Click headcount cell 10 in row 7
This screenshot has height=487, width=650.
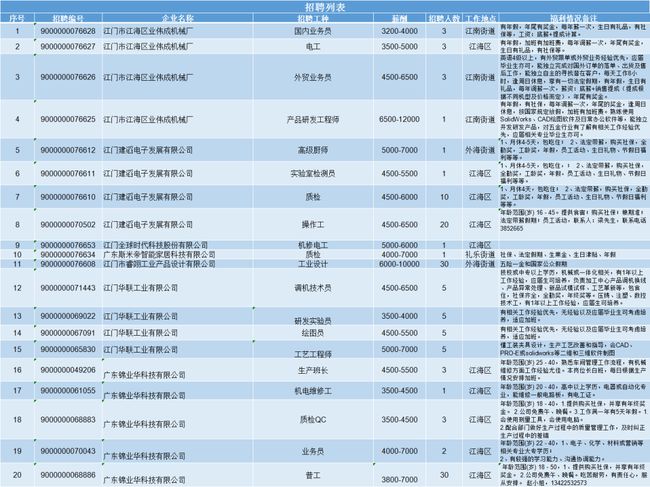(x=444, y=197)
